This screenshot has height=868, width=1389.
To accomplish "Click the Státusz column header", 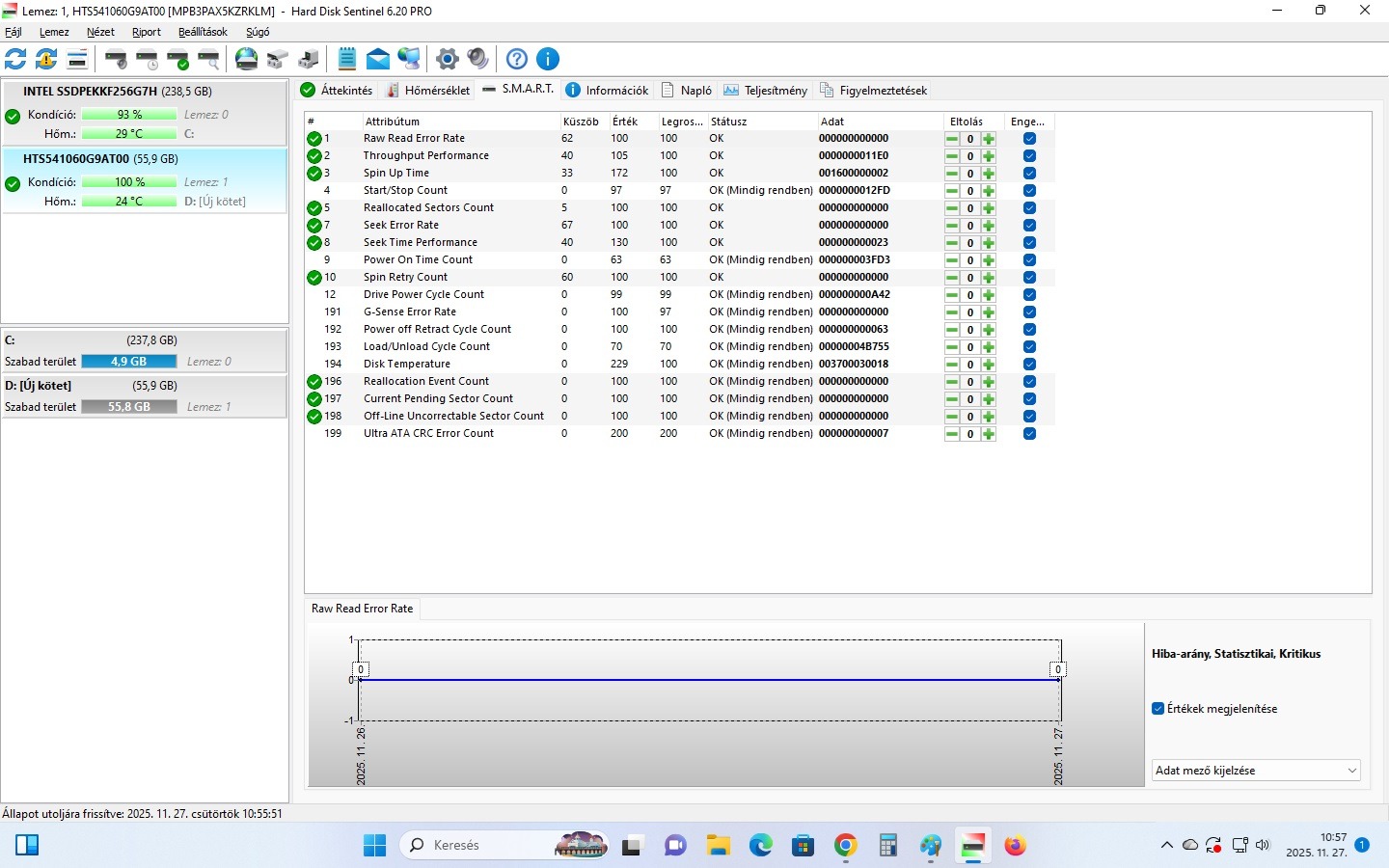I will (762, 122).
